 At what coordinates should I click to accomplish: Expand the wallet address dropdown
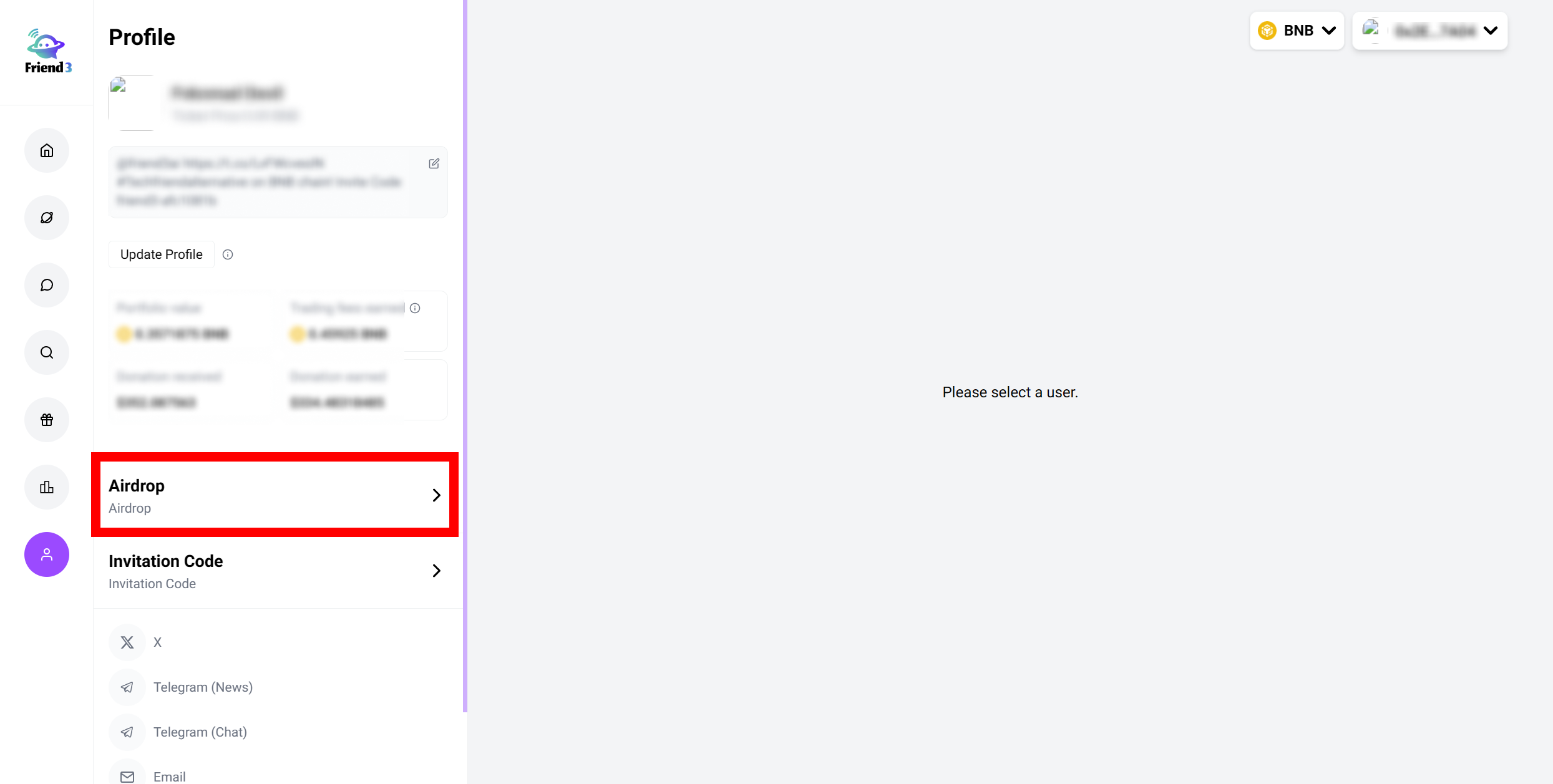(1429, 31)
